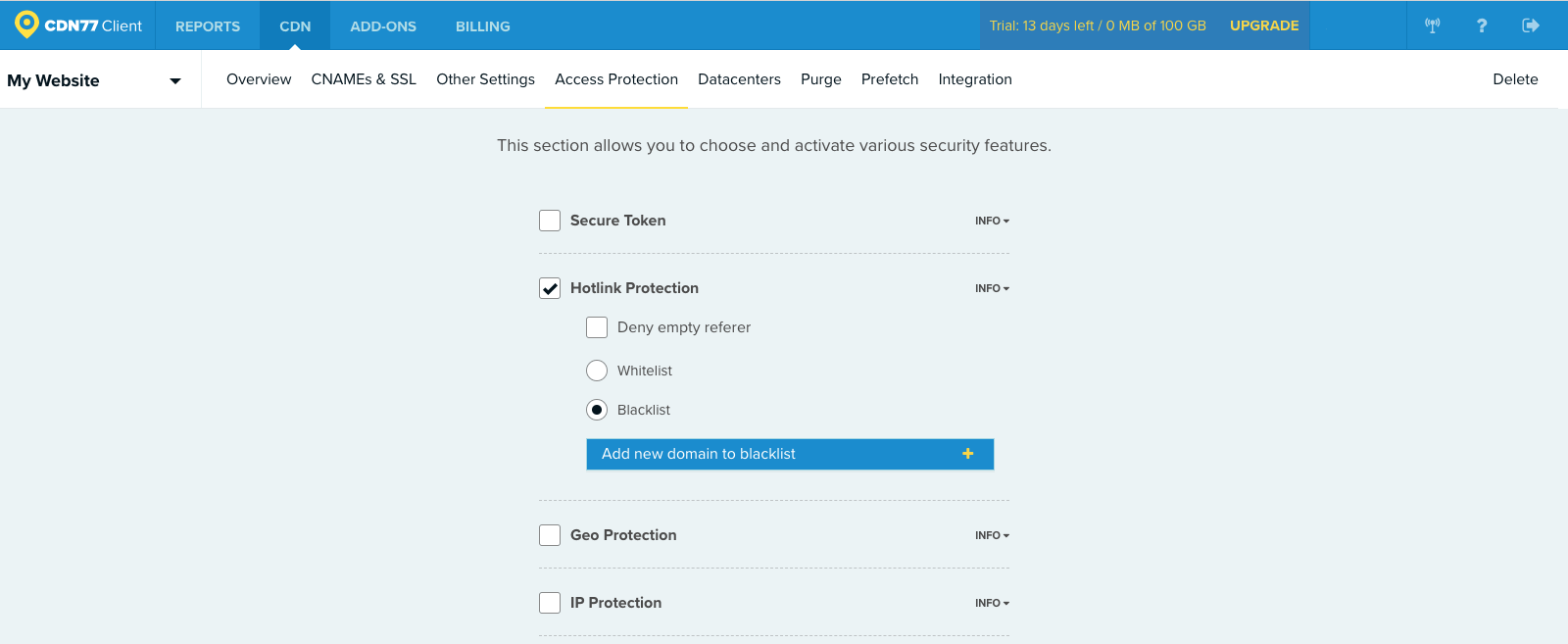Click the logout icon
This screenshot has width=1568, height=644.
coord(1531,25)
